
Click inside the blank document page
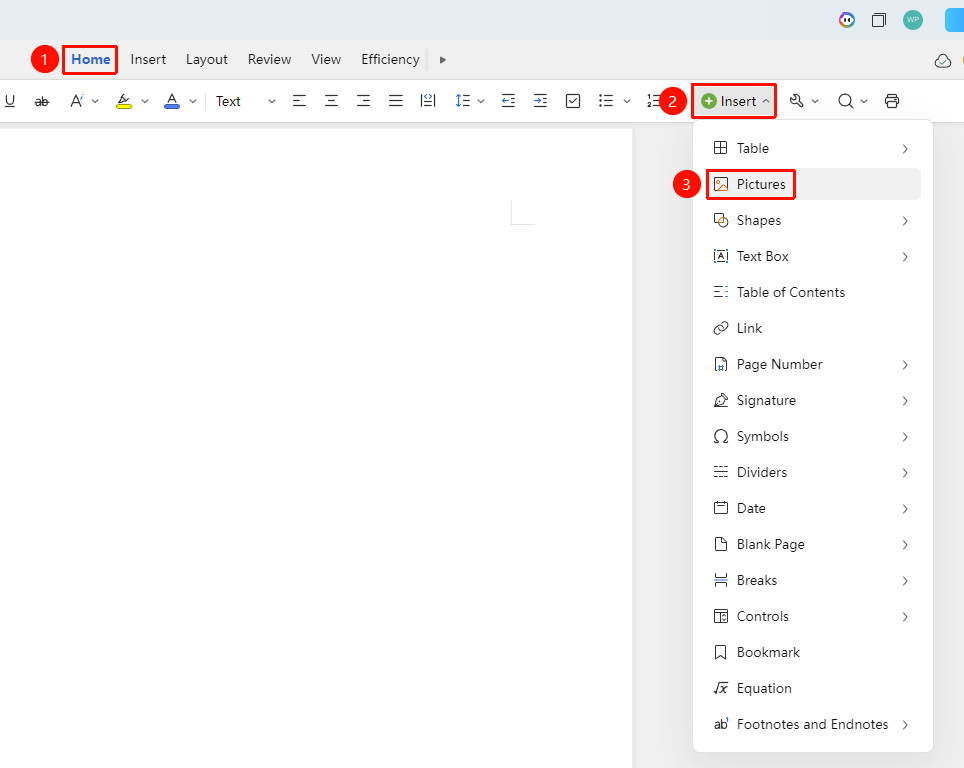[316, 448]
